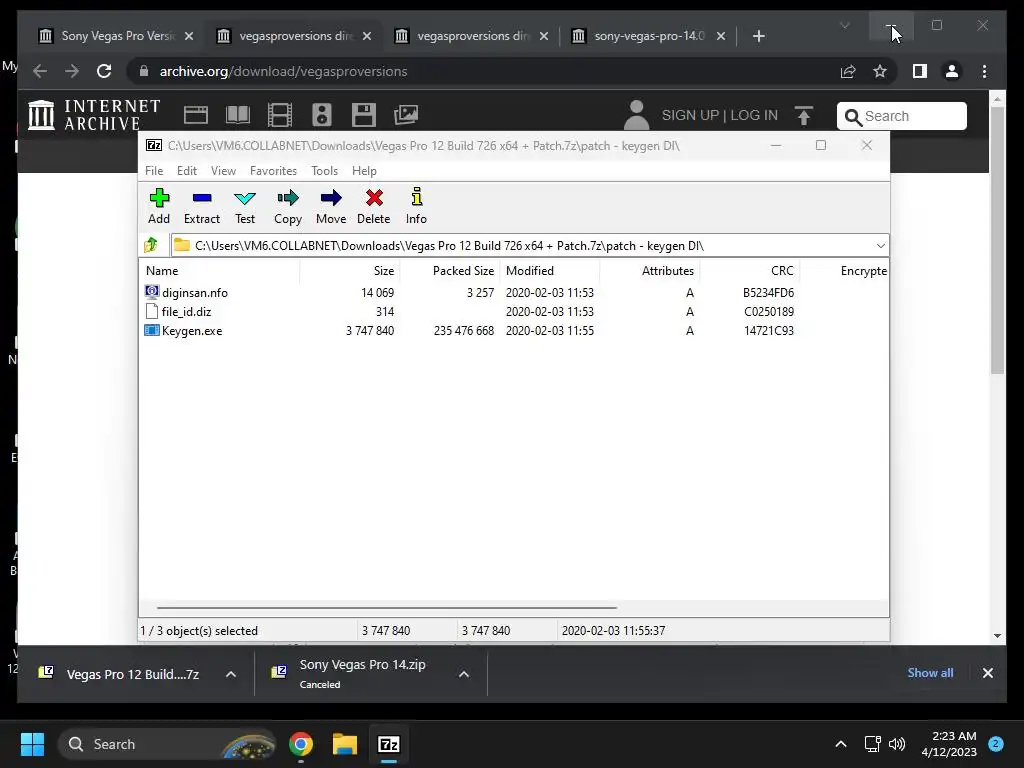Open Internet Archive video film icon

pyautogui.click(x=280, y=115)
